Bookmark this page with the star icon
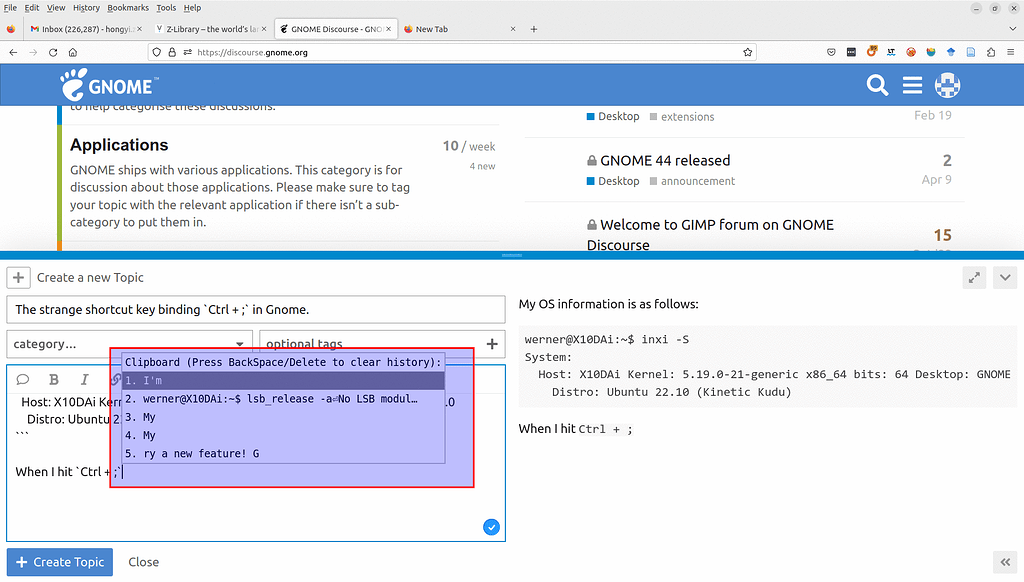Image resolution: width=1024 pixels, height=582 pixels. [x=747, y=50]
